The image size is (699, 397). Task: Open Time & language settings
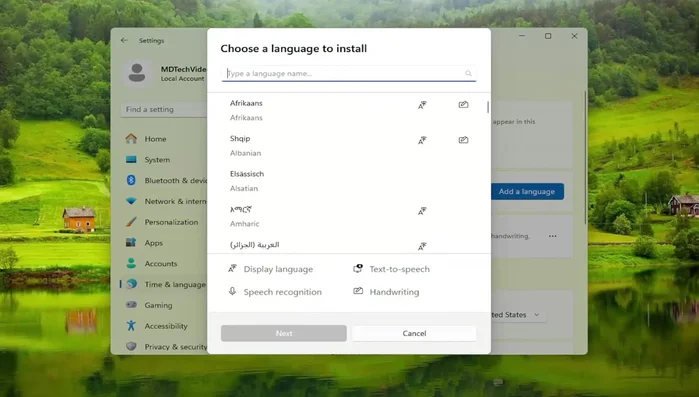pos(164,284)
